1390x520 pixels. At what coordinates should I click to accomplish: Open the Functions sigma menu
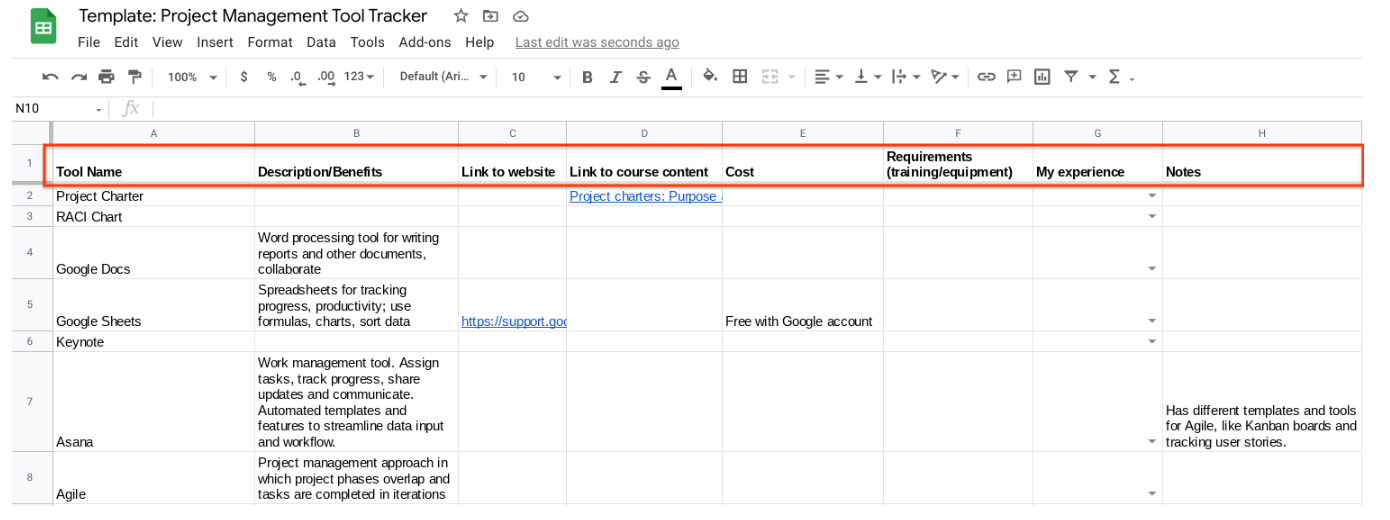(1115, 77)
